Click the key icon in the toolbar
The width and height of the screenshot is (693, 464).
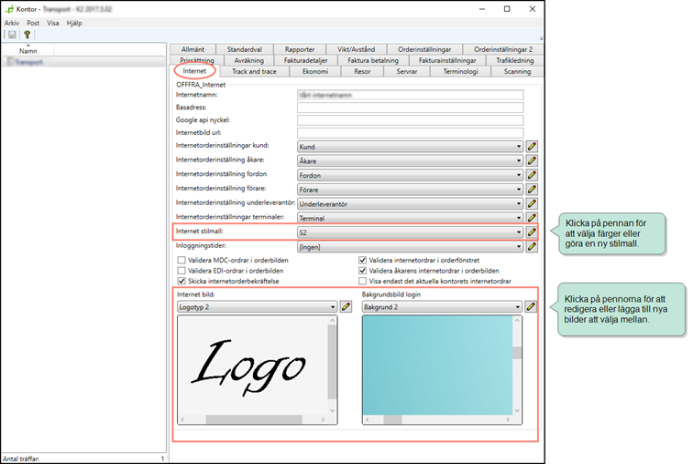28,34
